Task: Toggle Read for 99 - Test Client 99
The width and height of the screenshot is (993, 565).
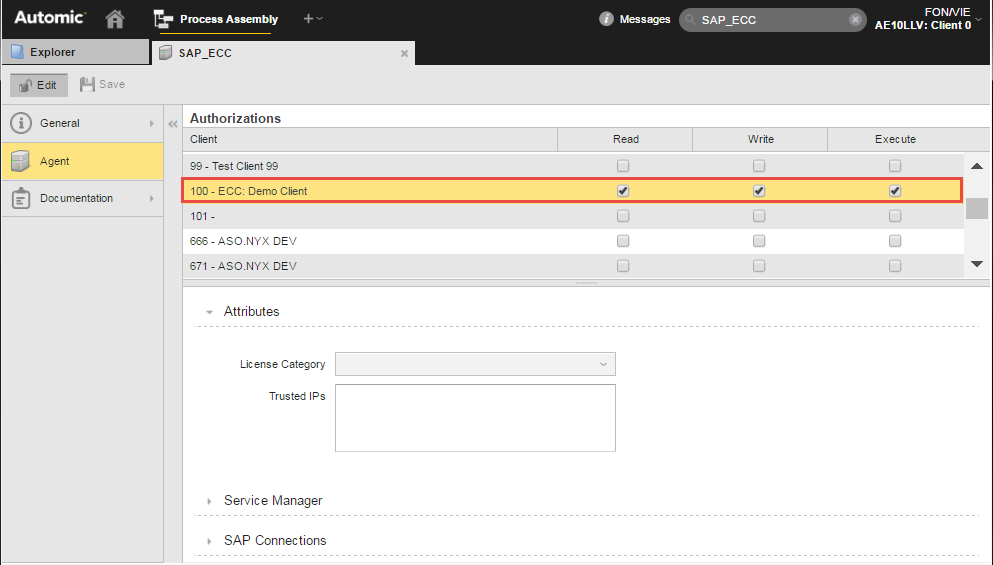Action: point(623,166)
